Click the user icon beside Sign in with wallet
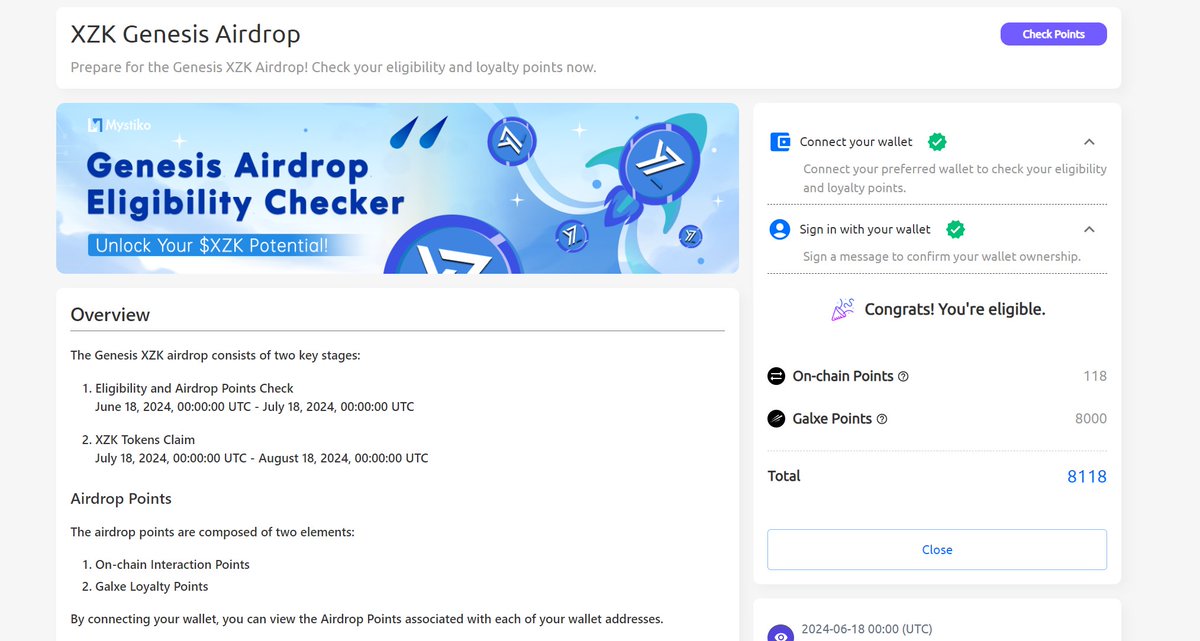Screen dimensions: 1200x641 click(x=780, y=229)
